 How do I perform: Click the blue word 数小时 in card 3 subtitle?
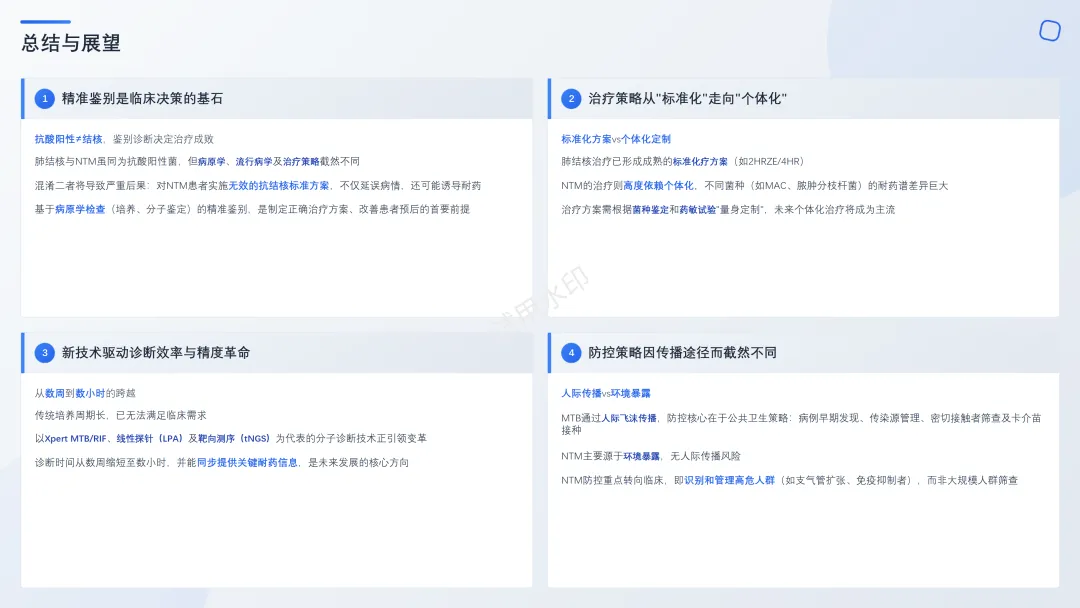click(90, 393)
